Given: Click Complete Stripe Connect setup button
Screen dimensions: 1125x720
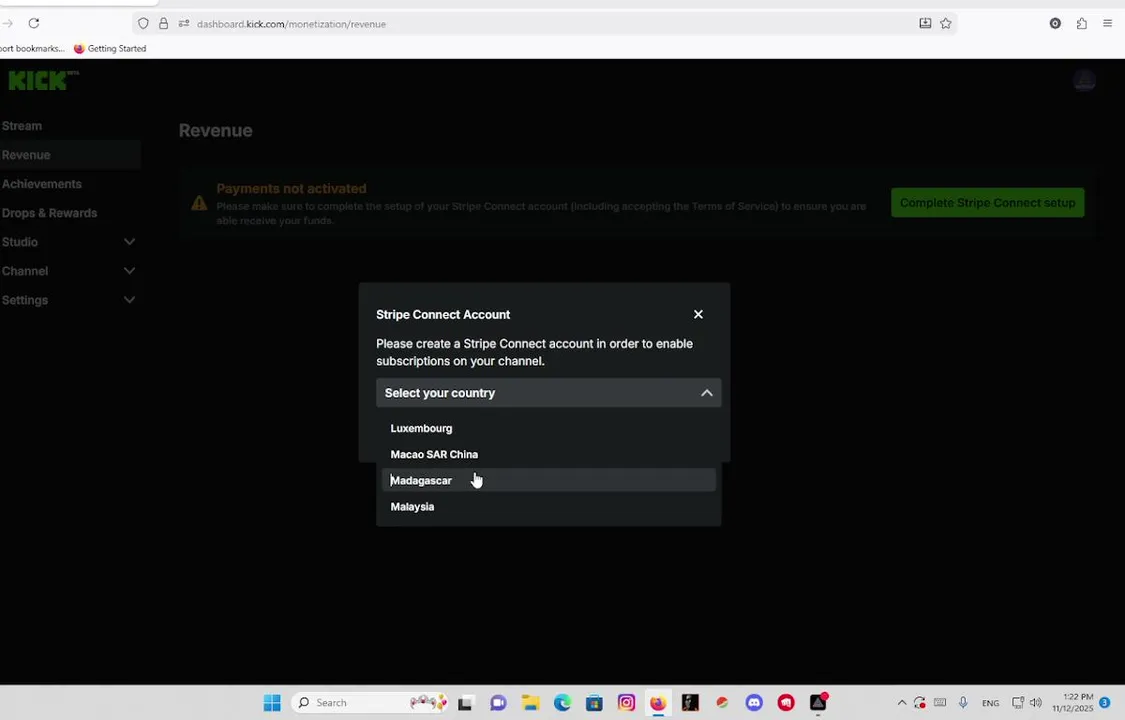Looking at the screenshot, I should tap(987, 203).
